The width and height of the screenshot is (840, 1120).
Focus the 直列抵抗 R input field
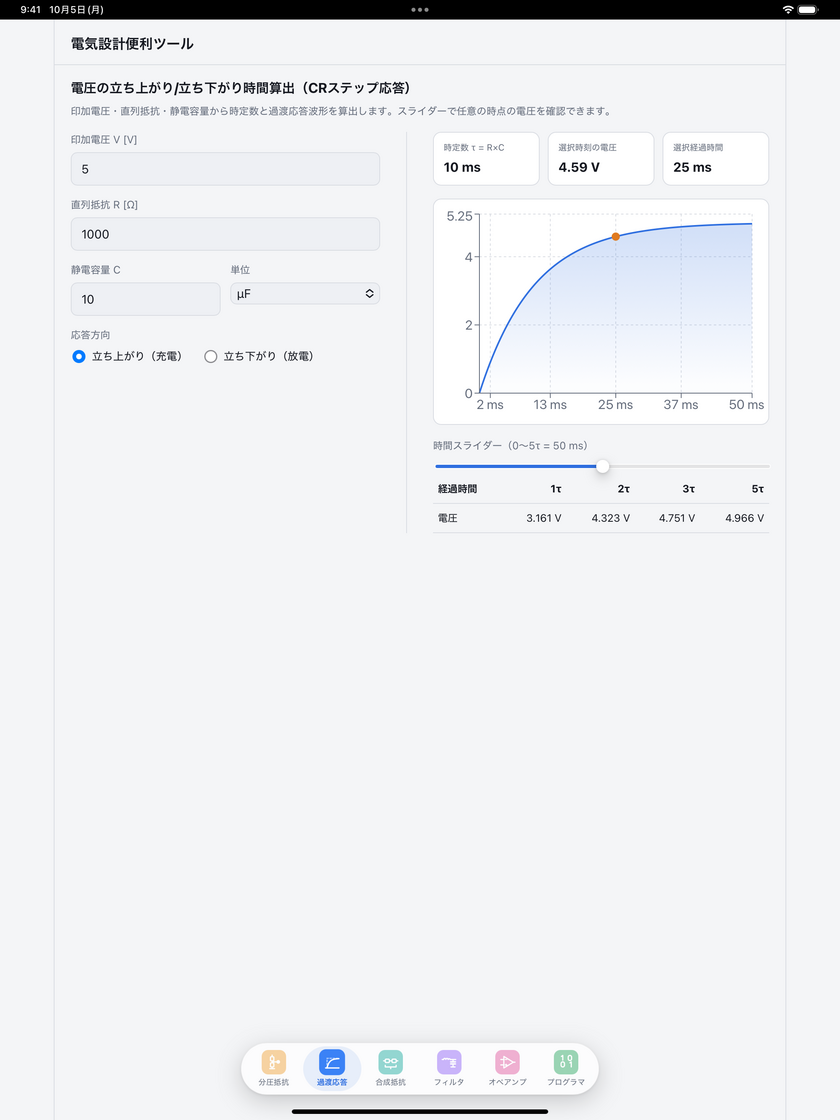[x=225, y=234]
